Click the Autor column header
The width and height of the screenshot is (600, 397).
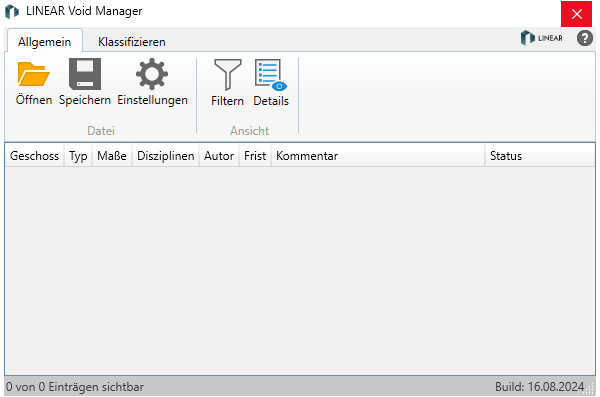(x=219, y=156)
